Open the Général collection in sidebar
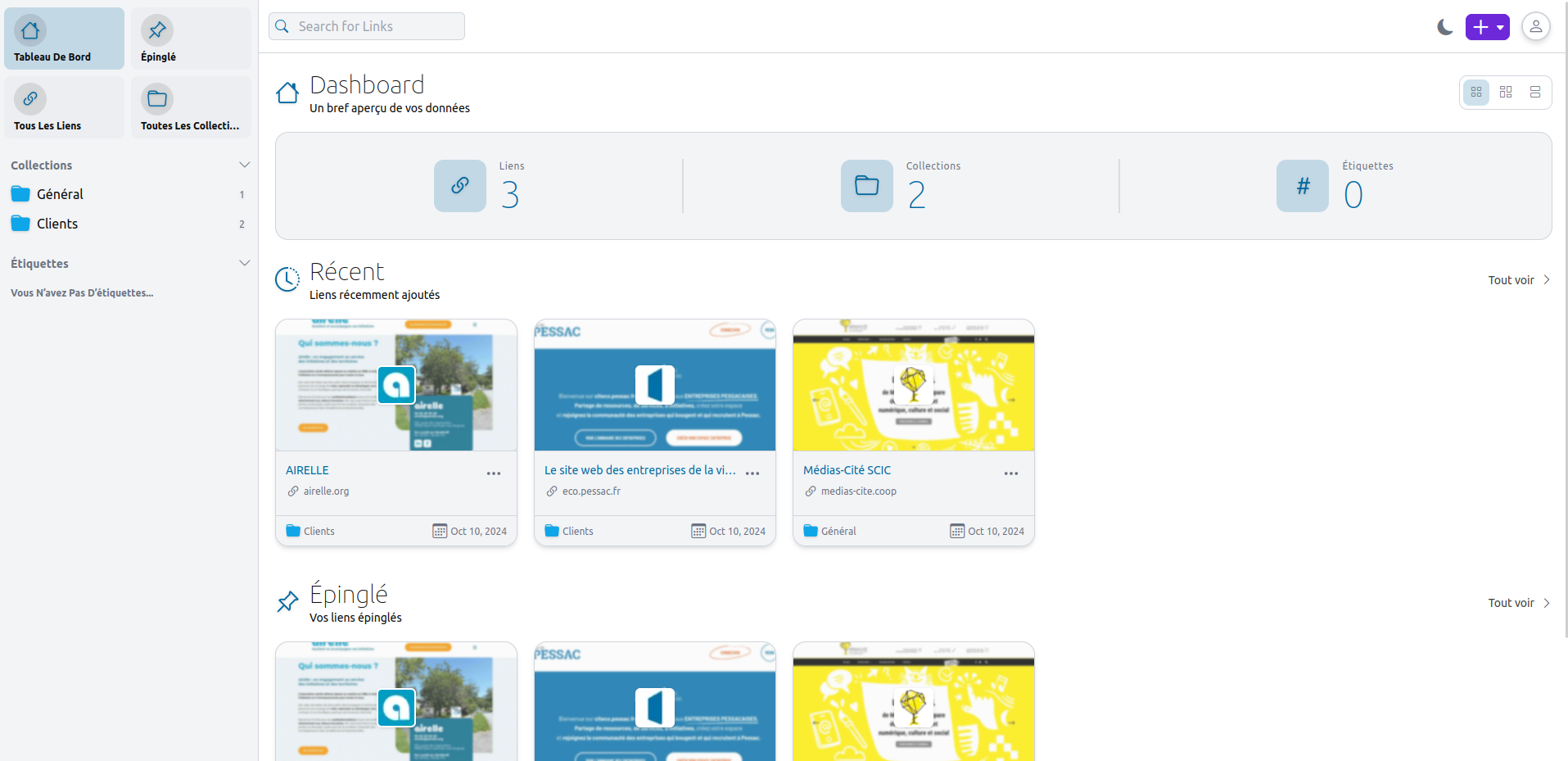This screenshot has height=761, width=1568. click(x=129, y=194)
